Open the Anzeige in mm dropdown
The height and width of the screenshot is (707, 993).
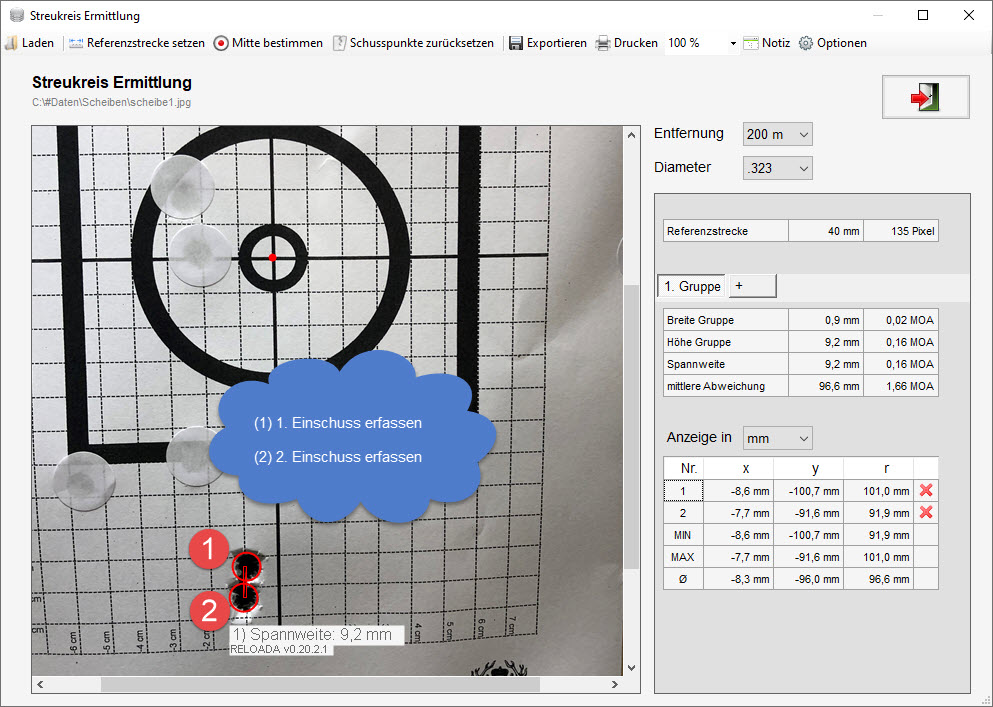point(778,438)
